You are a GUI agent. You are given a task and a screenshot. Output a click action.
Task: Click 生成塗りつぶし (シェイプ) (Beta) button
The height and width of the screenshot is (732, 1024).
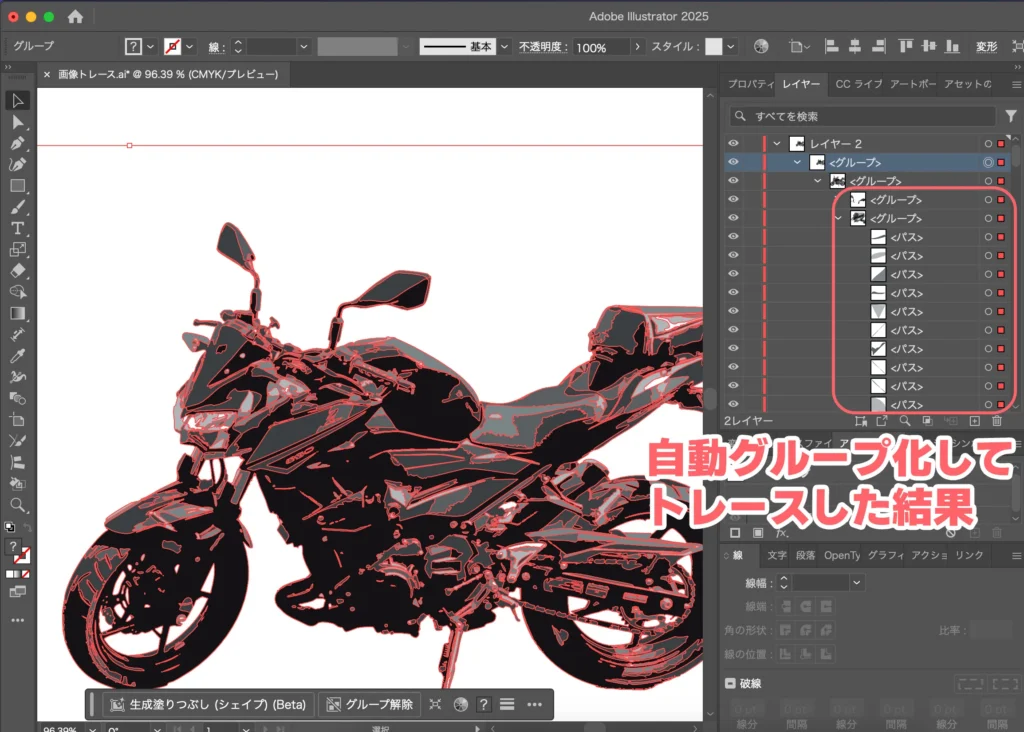click(x=208, y=704)
